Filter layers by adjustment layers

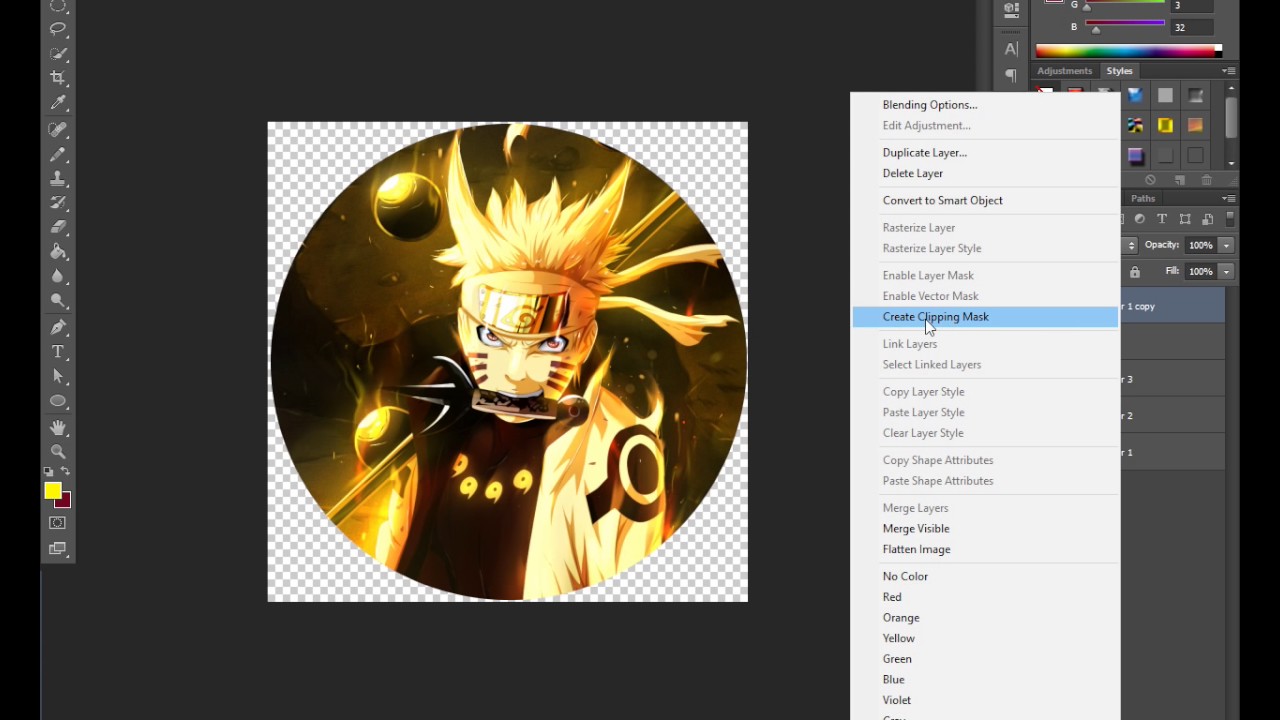pos(1140,219)
